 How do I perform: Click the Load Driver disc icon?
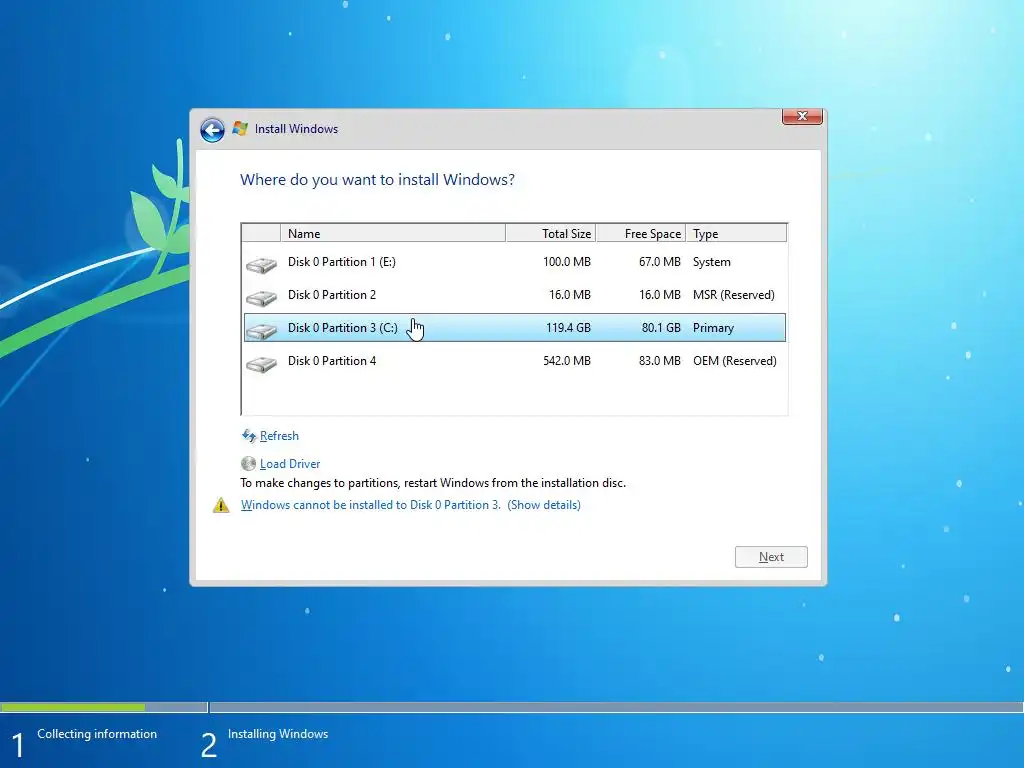pos(248,464)
